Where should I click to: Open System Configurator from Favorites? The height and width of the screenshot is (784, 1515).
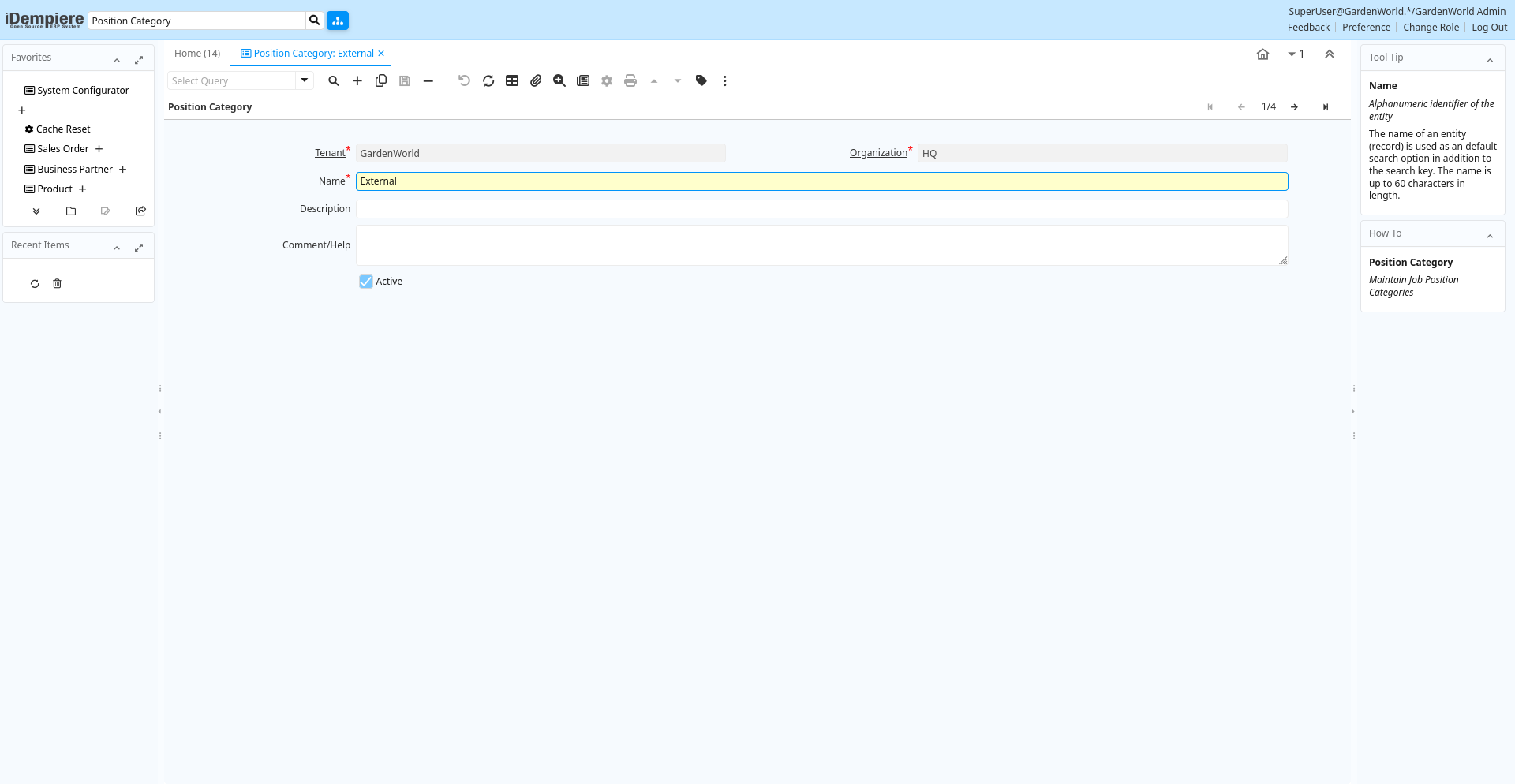tap(83, 91)
